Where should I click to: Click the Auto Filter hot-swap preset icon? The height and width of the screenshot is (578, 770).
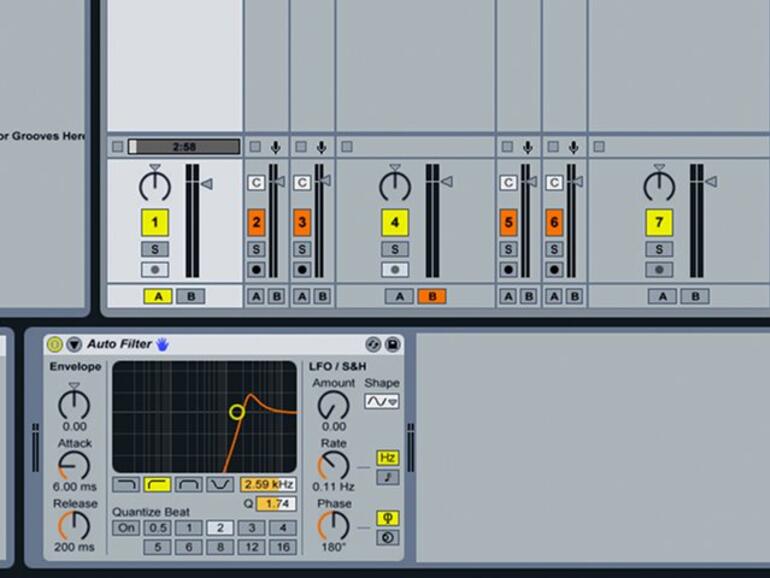pos(373,344)
